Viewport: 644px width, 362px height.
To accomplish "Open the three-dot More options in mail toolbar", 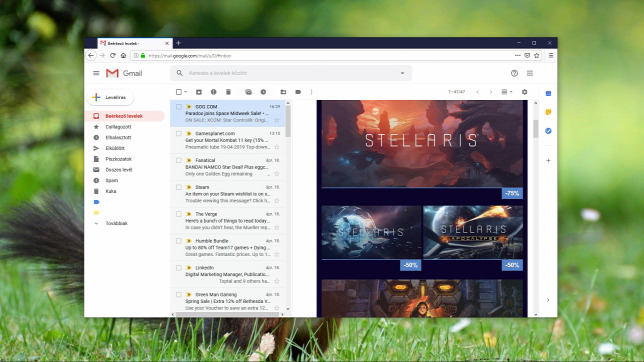I will coord(311,92).
